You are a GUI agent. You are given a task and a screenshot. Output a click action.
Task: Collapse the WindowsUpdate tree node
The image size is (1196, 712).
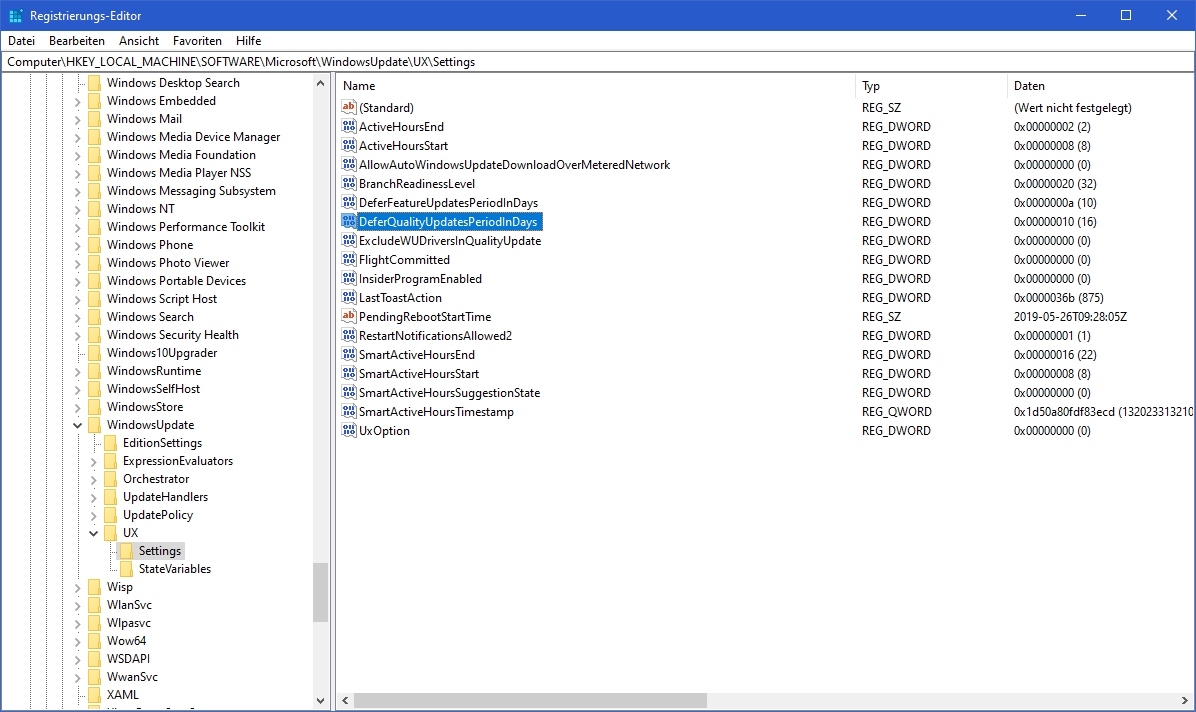77,425
